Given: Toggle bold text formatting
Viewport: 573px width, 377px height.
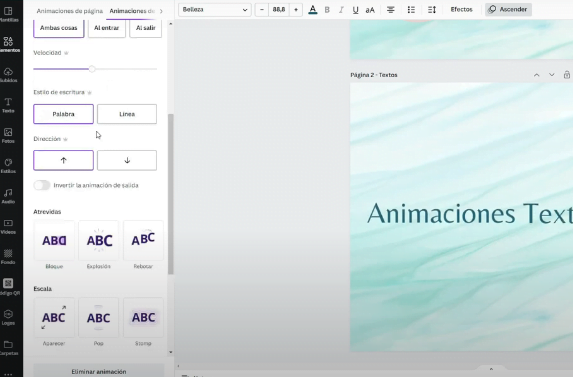Looking at the screenshot, I should click(327, 10).
